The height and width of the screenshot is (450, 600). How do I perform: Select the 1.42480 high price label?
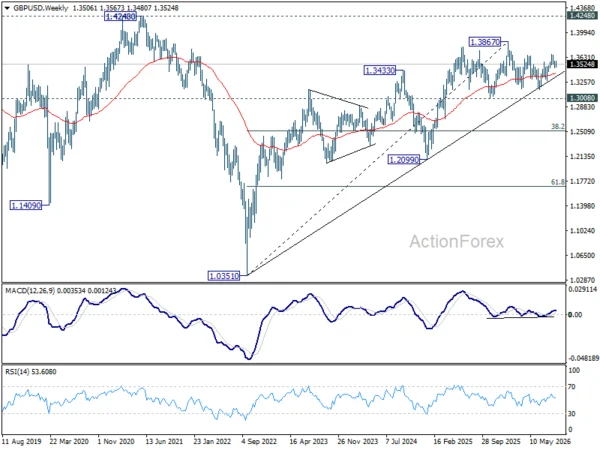coord(120,16)
